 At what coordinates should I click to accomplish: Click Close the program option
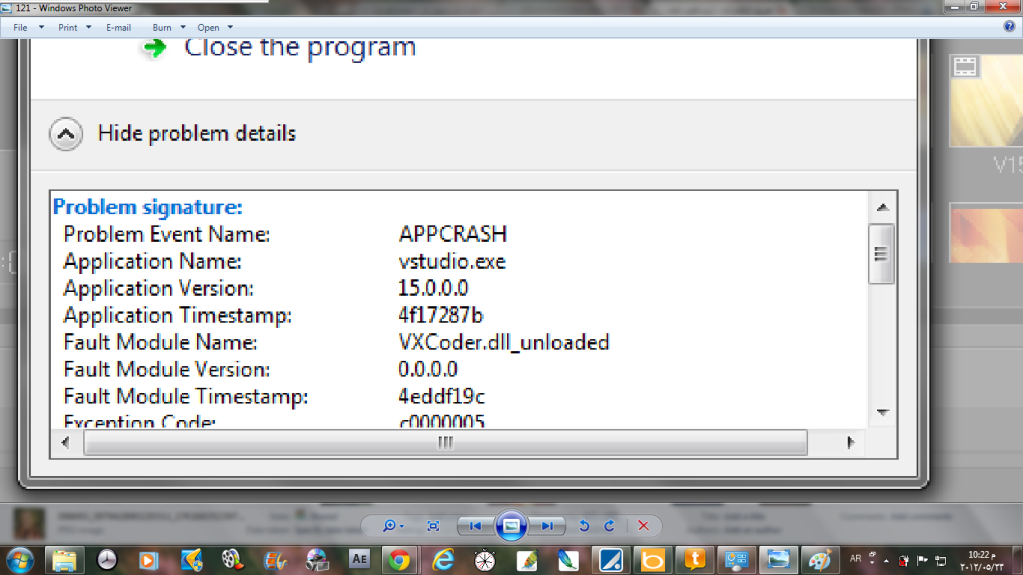coord(299,48)
